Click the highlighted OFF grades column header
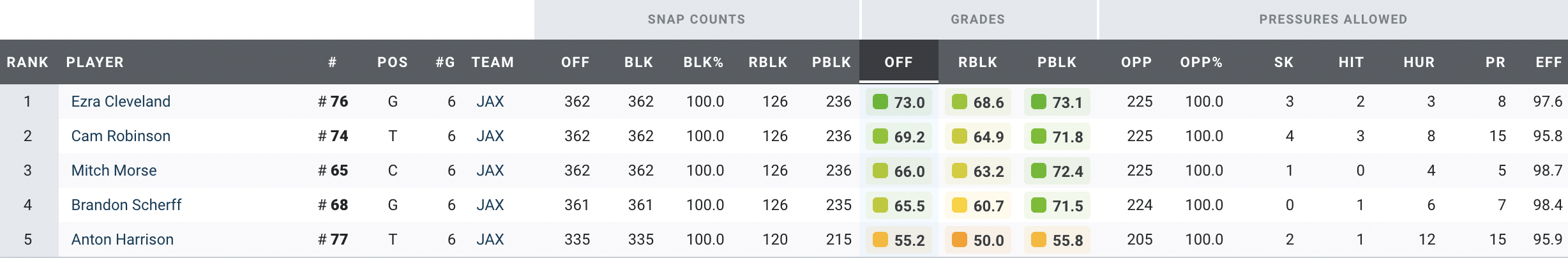Image resolution: width=1568 pixels, height=258 pixels. 898,63
